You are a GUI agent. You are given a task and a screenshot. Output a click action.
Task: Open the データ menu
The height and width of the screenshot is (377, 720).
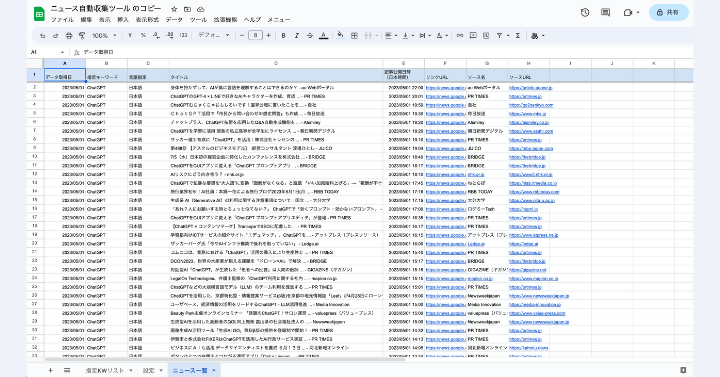[x=174, y=20]
